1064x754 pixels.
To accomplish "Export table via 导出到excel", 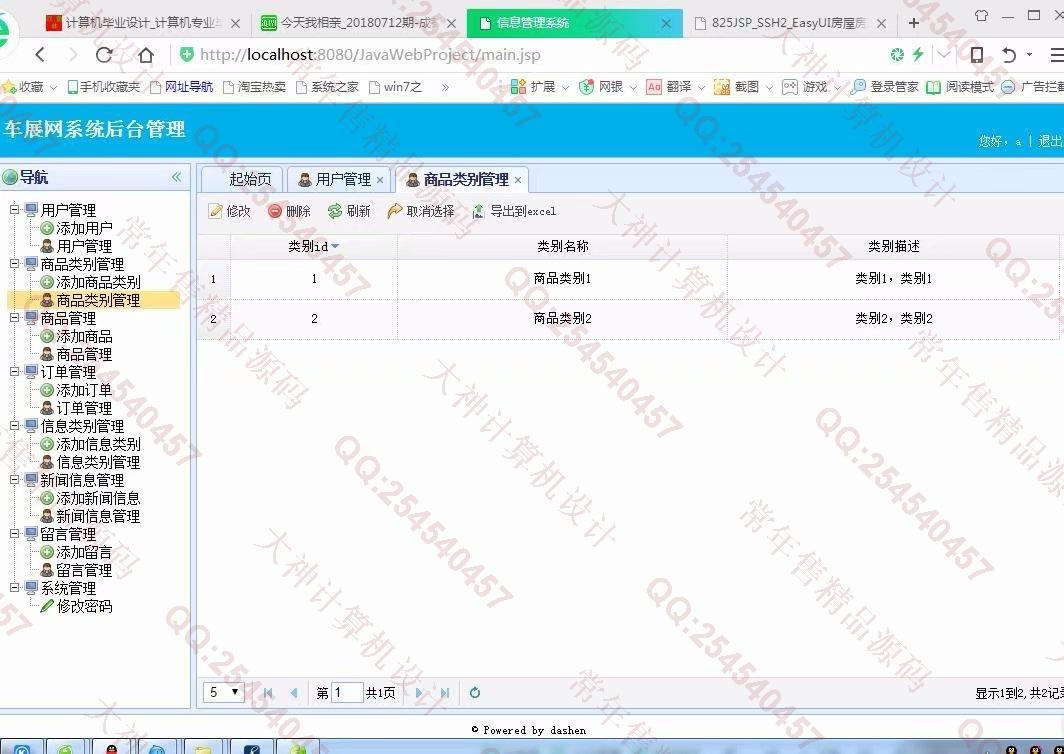I will [x=514, y=211].
